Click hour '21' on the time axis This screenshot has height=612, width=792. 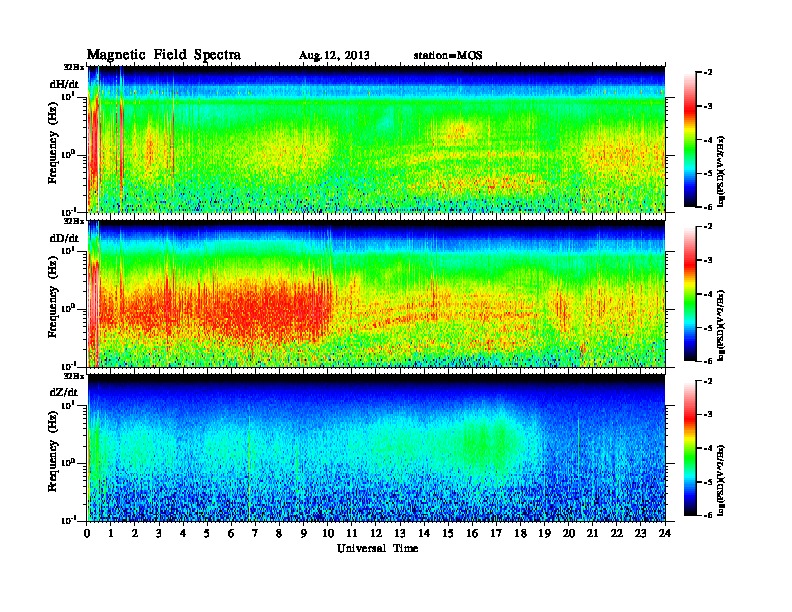tap(592, 534)
